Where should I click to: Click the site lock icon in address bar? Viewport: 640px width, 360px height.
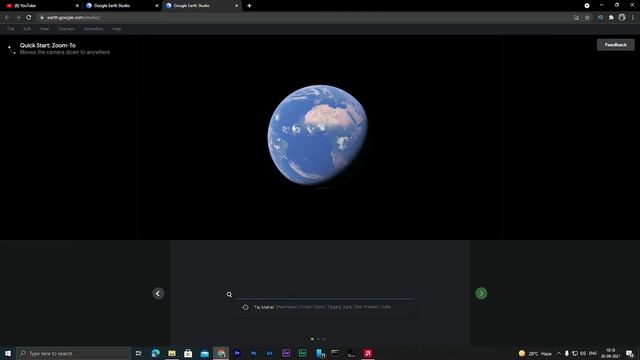[x=42, y=18]
